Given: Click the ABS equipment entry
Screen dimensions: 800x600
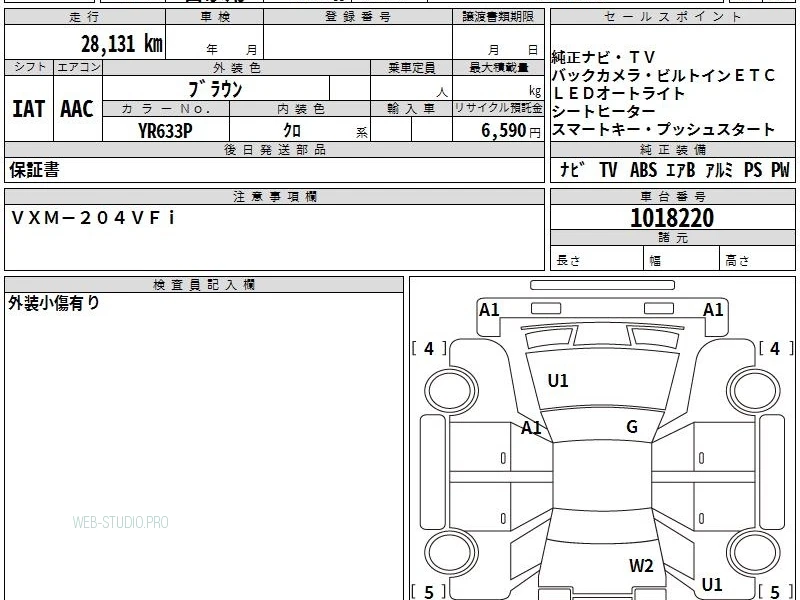Looking at the screenshot, I should pos(643,170).
